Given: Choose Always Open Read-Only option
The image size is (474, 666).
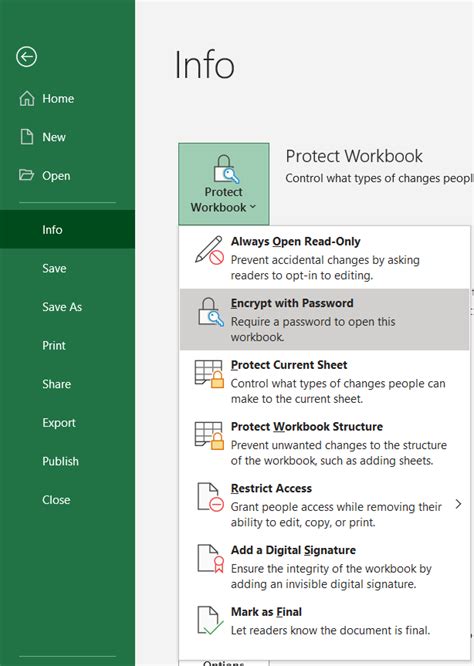Looking at the screenshot, I should (324, 258).
